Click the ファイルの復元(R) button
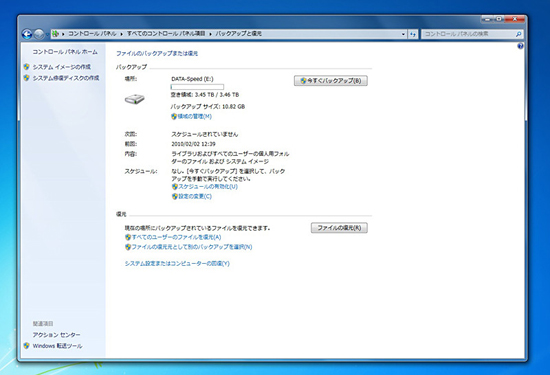This screenshot has height=375, width=550. pyautogui.click(x=339, y=228)
